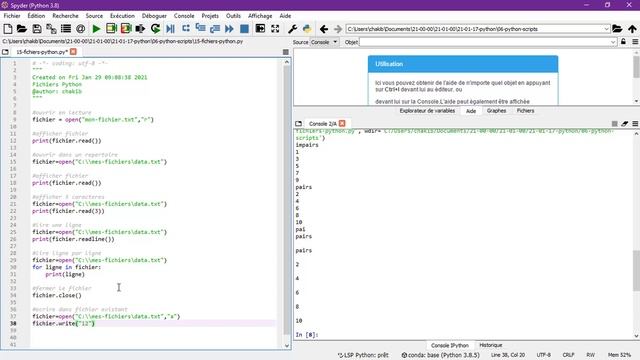
Task: Go back with left arrow
Action: click(324, 29)
